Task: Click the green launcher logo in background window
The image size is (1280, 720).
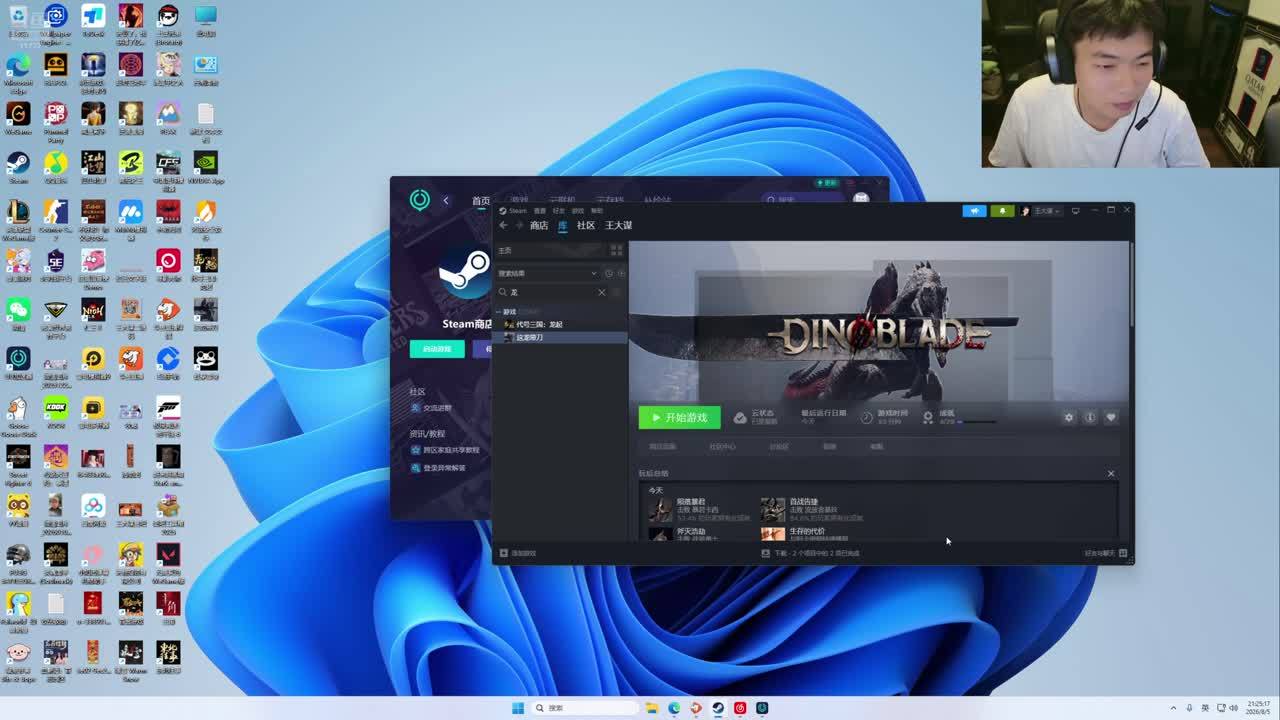Action: [420, 200]
